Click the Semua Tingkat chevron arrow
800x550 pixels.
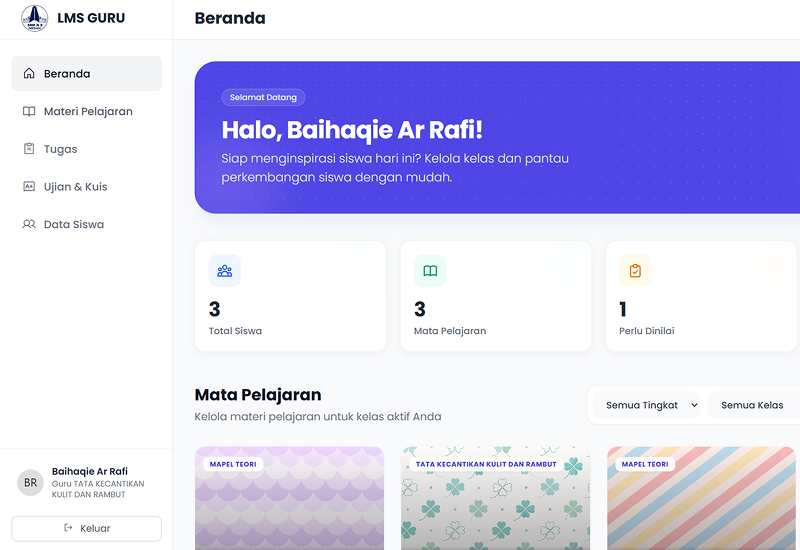(x=694, y=405)
